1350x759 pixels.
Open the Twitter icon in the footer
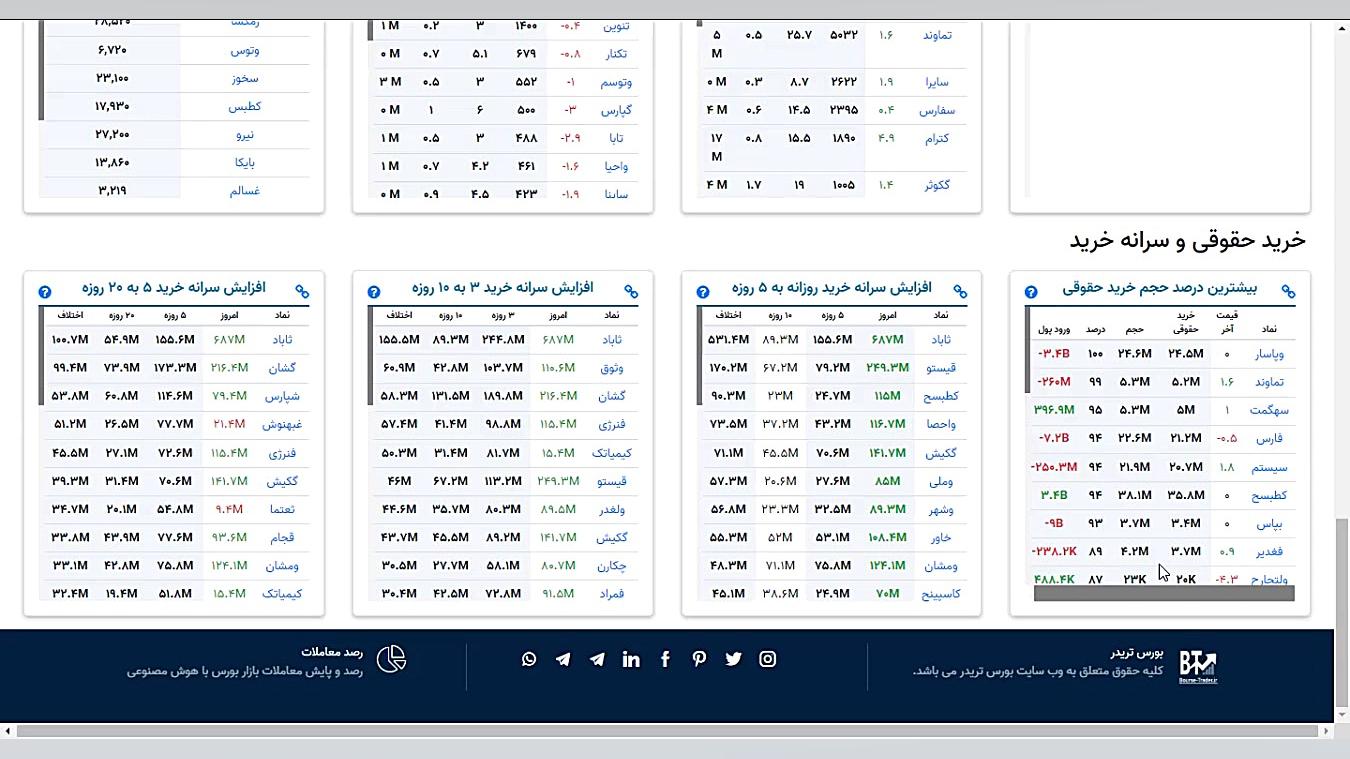point(733,659)
